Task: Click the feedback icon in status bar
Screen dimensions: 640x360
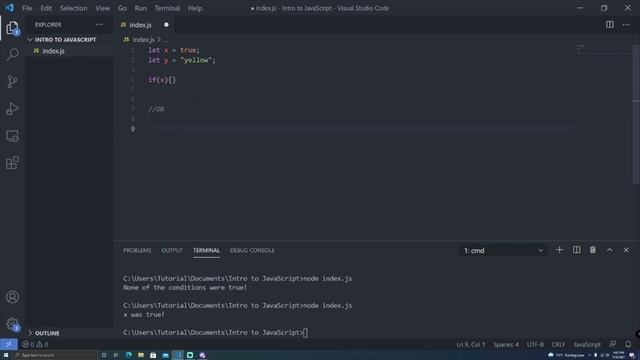Action: tap(613, 344)
